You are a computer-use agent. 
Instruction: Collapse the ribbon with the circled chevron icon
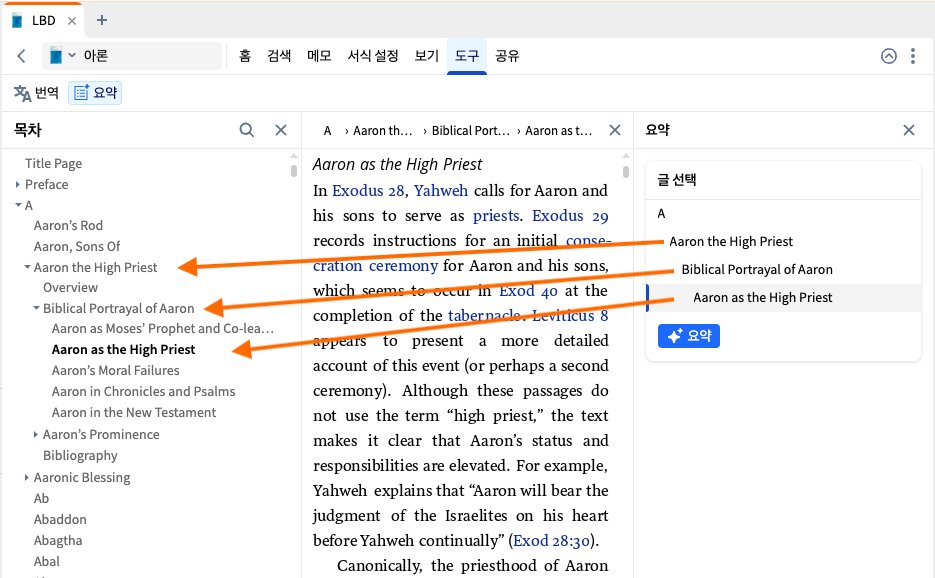888,56
